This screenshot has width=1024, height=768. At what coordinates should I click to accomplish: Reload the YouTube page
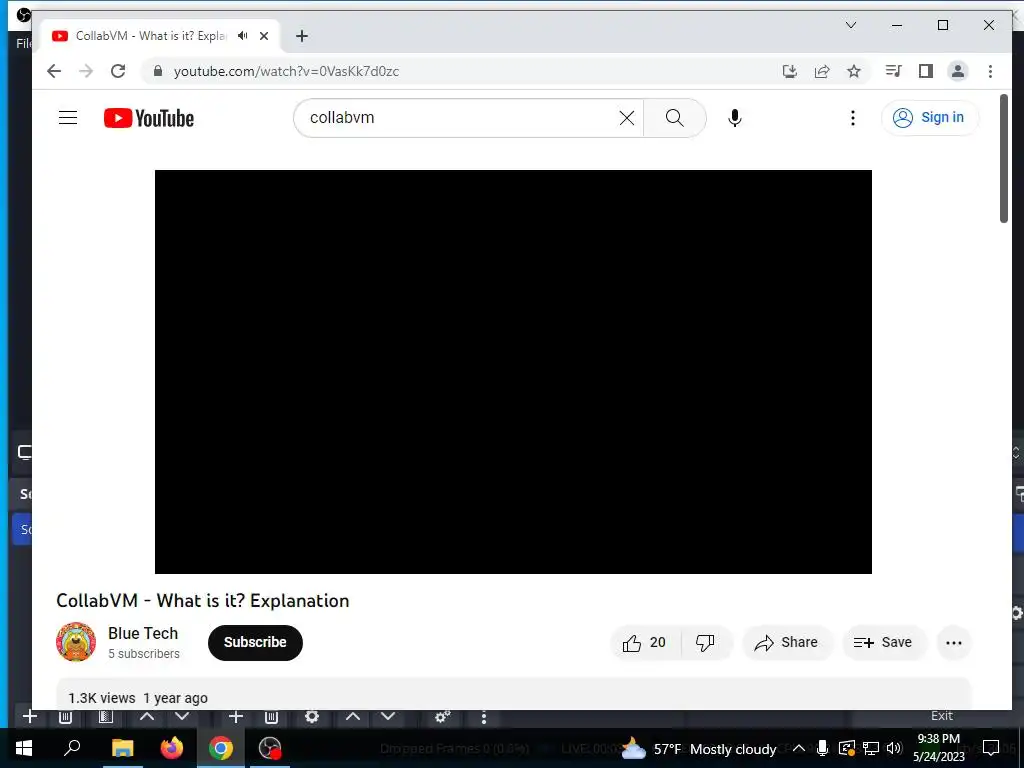pos(118,71)
